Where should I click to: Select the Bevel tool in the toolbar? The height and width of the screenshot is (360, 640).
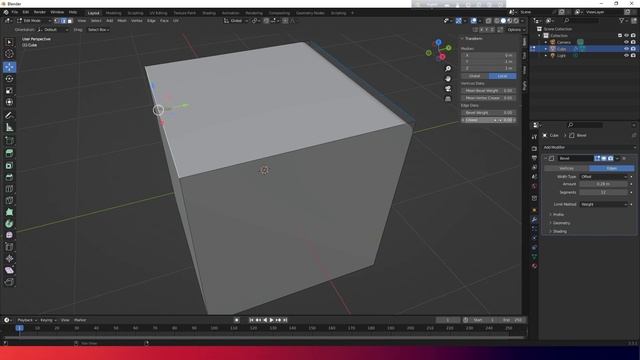[x=9, y=177]
